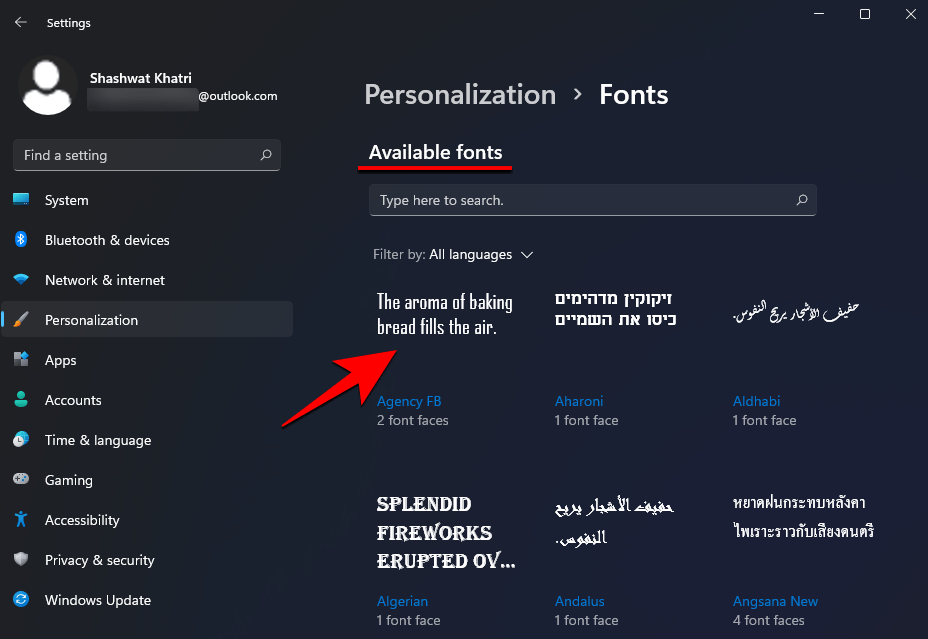Open the Agency FB font details
The image size is (928, 639).
tap(409, 401)
